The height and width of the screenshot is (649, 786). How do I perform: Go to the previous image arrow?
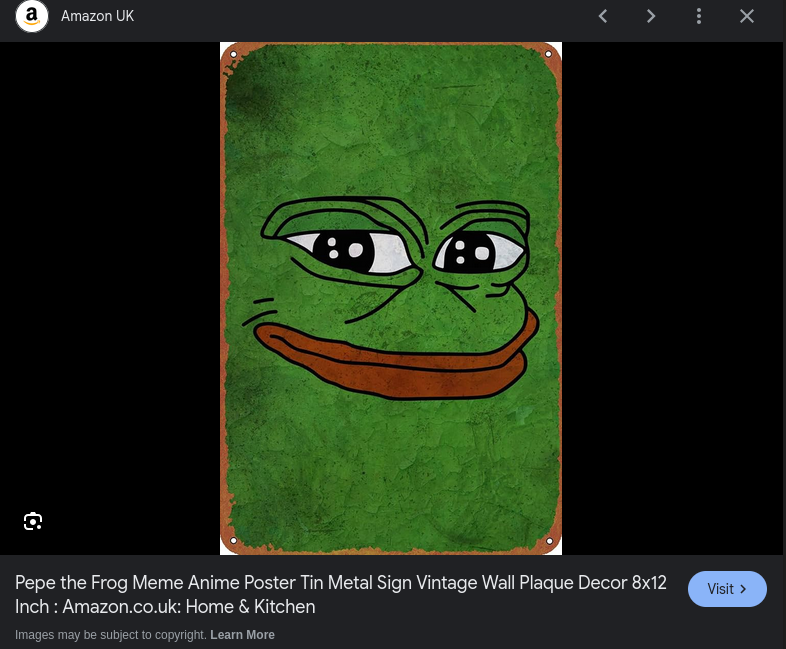[602, 16]
